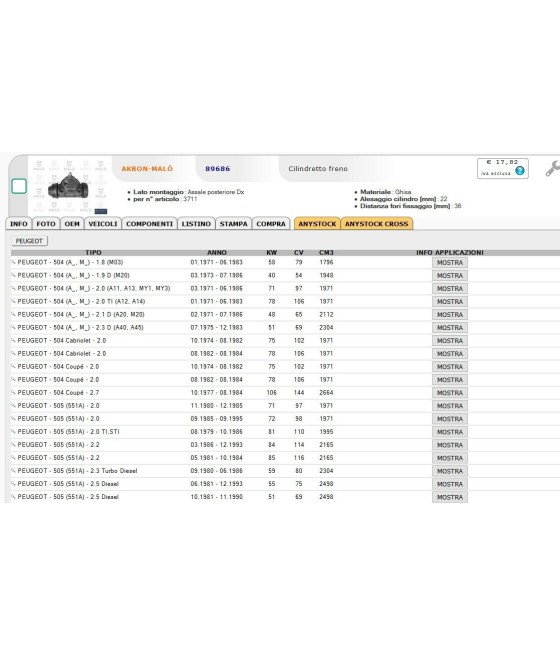Screen dimensions: 560x655
Task: Click MOSTRA for 504 Cabriolet 2.0 1974
Action: pos(450,341)
